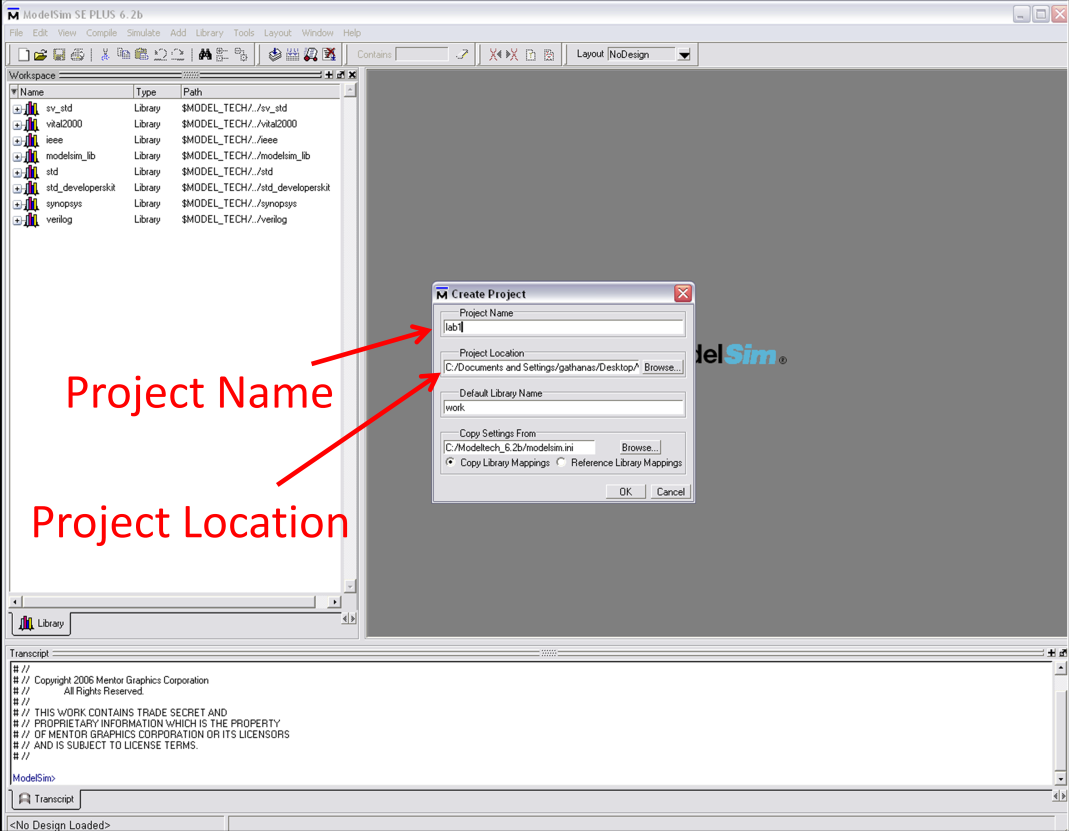Expand the modelsim_lib library node
The width and height of the screenshot is (1069, 831).
17,156
